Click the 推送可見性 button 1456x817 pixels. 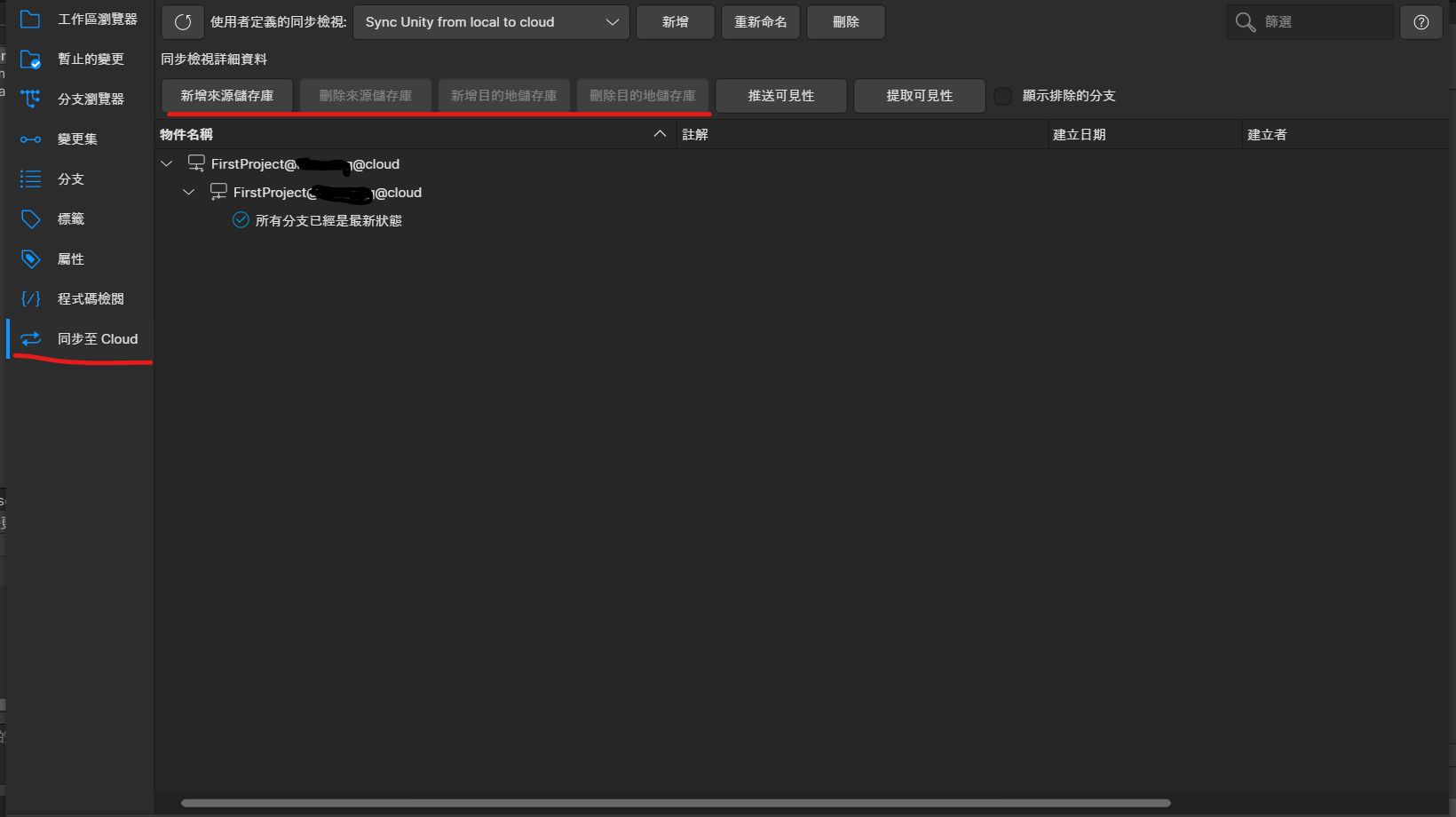click(x=779, y=95)
